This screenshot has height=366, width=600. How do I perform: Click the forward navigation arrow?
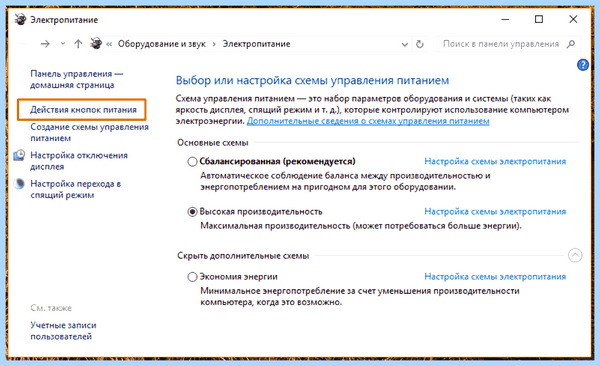45,44
